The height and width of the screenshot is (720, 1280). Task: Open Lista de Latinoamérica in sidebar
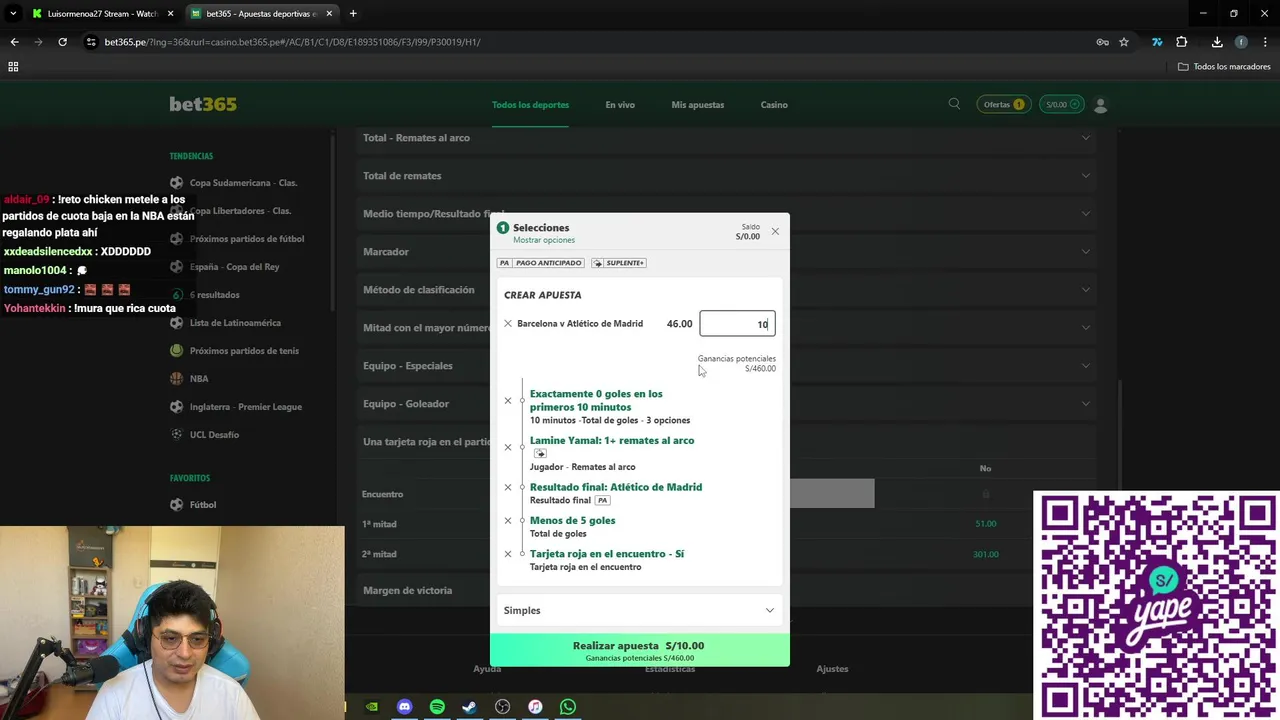[x=235, y=323]
